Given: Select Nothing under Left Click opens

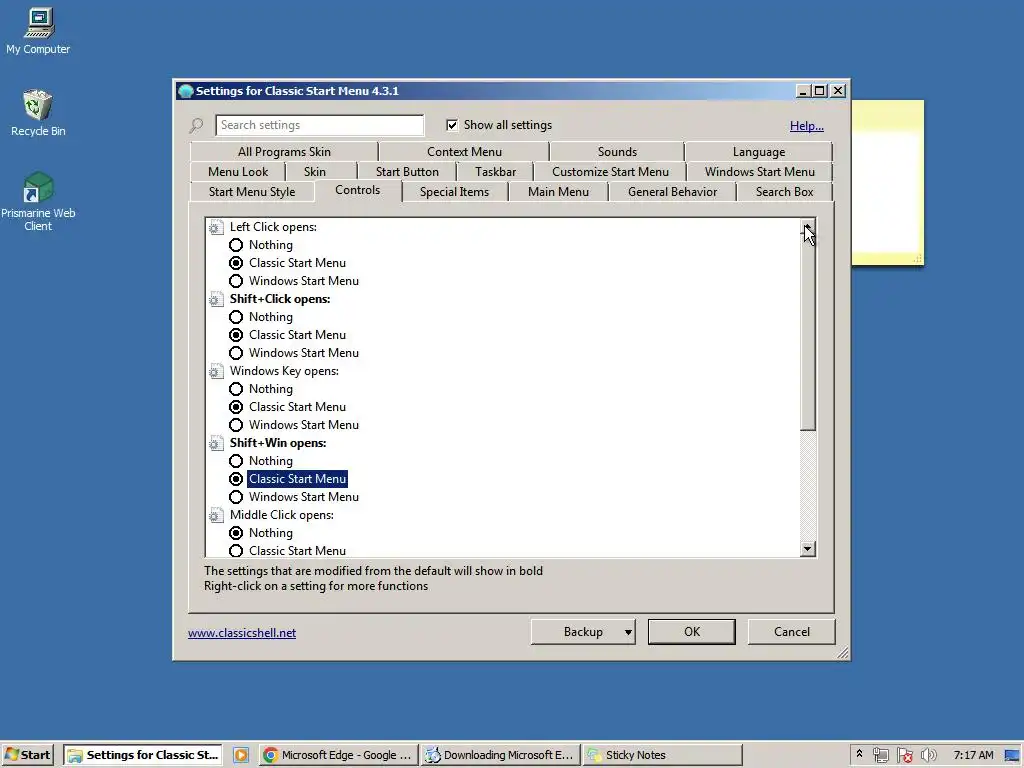Looking at the screenshot, I should point(236,245).
